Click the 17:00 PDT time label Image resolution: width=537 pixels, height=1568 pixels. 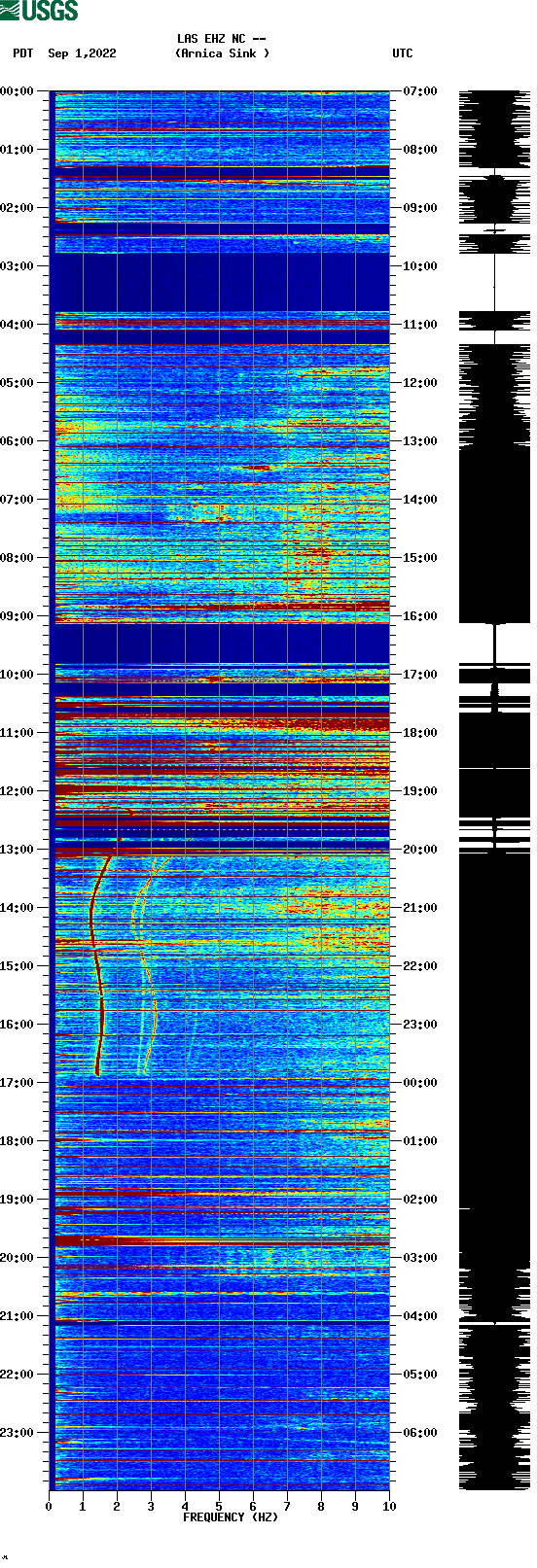[18, 1083]
